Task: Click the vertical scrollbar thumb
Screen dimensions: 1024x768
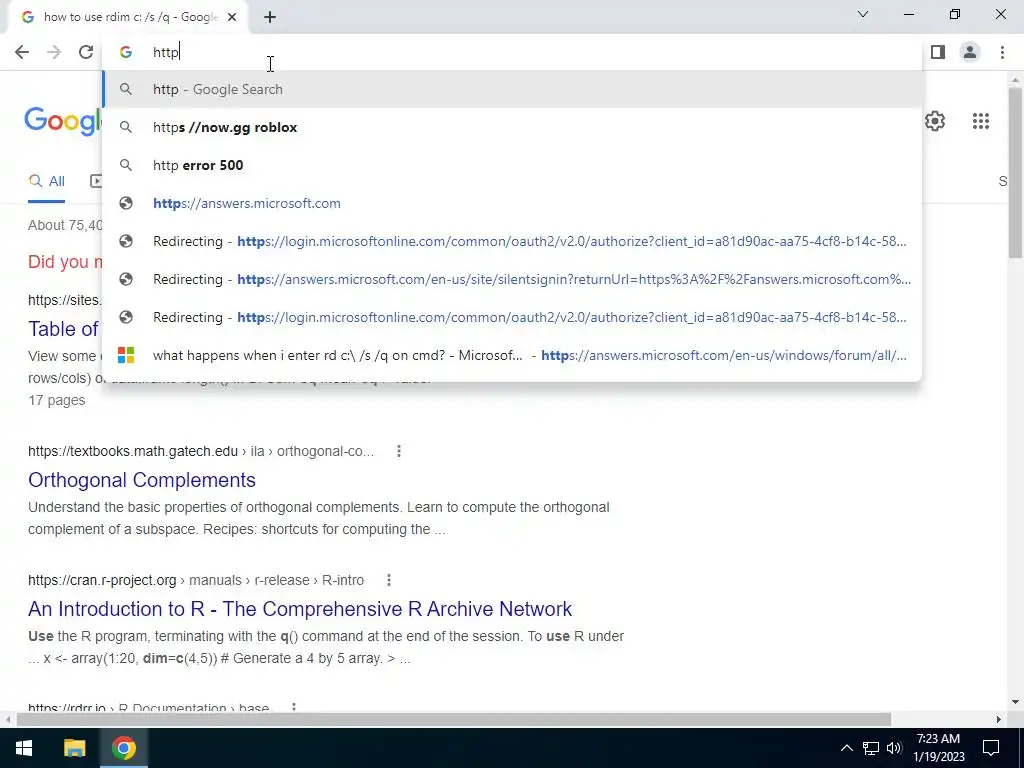Action: pos(1015,172)
